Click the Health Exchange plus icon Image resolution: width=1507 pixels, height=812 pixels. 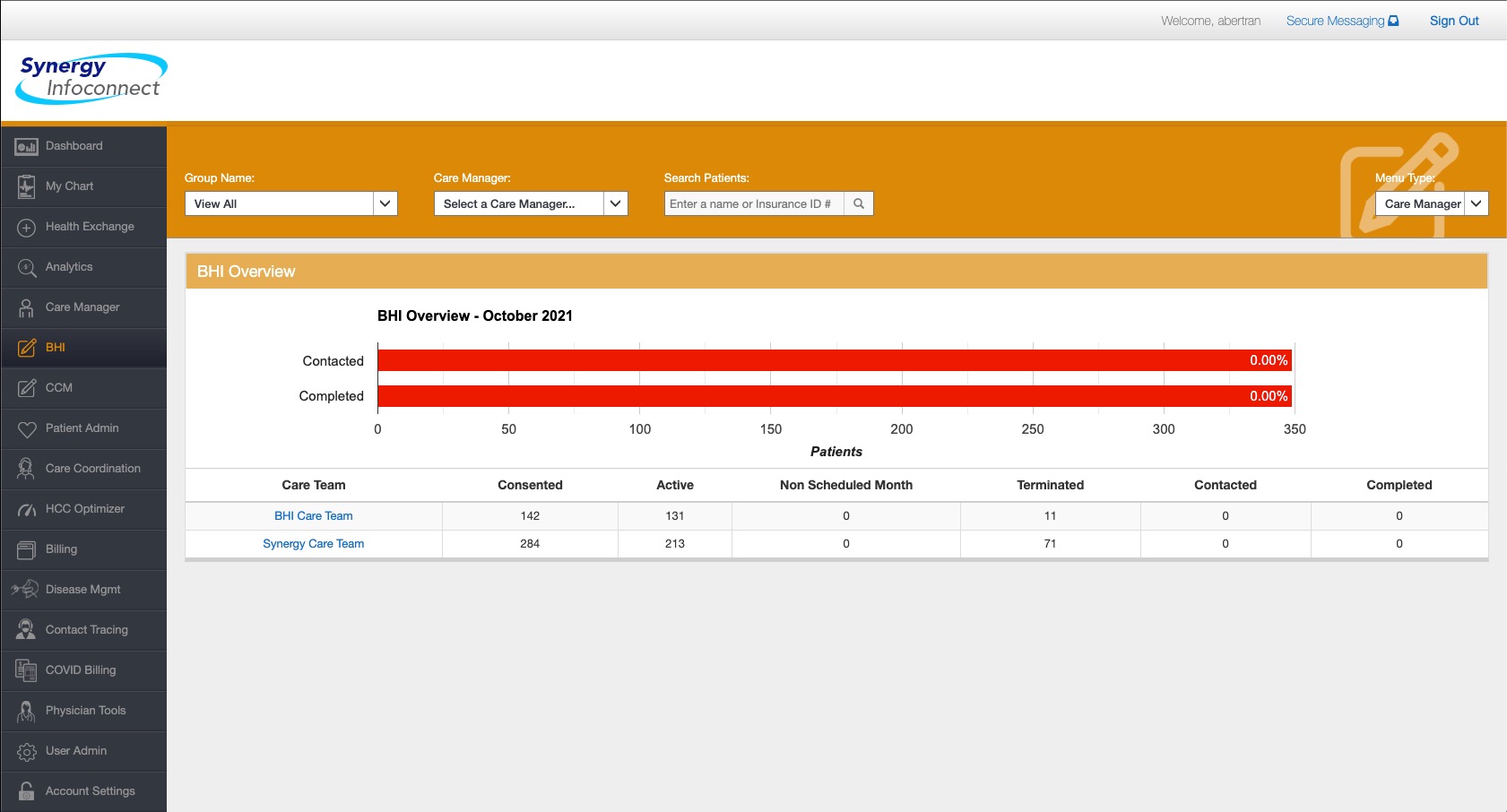tap(26, 227)
